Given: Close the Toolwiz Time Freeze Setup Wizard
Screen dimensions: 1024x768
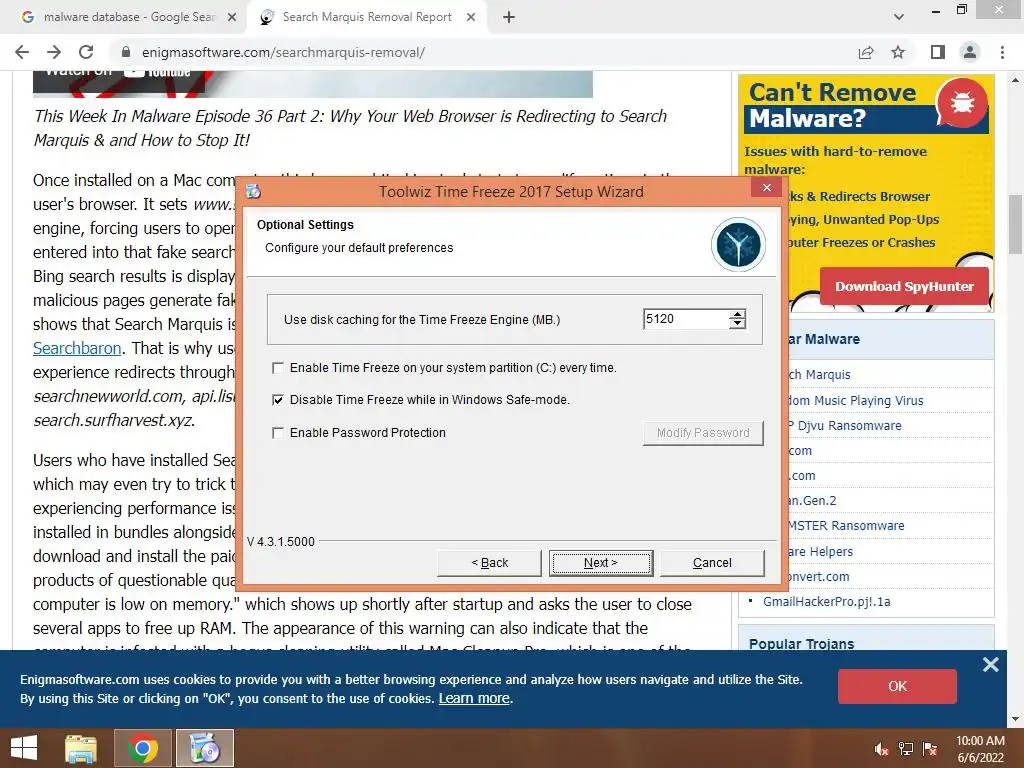Looking at the screenshot, I should (x=767, y=188).
